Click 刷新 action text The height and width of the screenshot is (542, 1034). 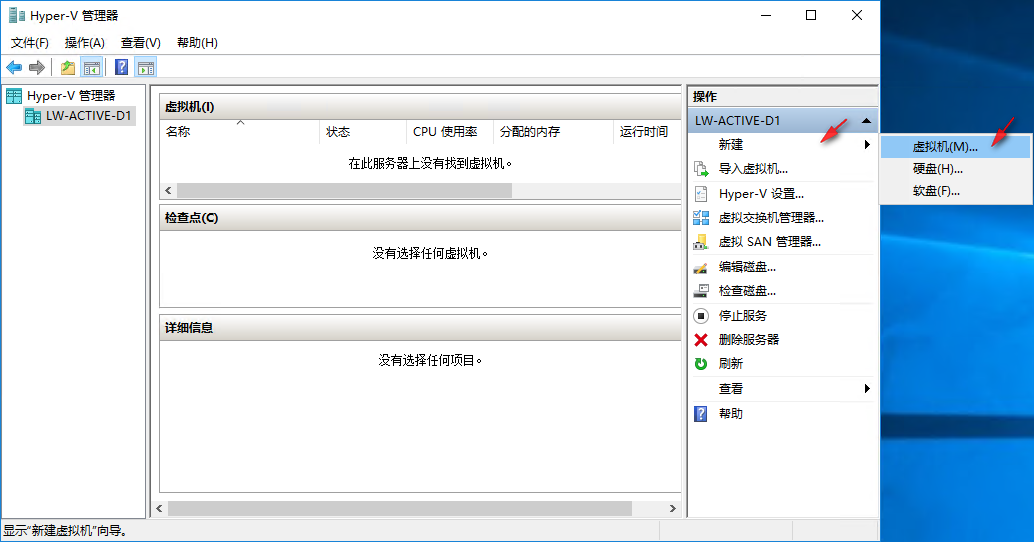[x=731, y=363]
